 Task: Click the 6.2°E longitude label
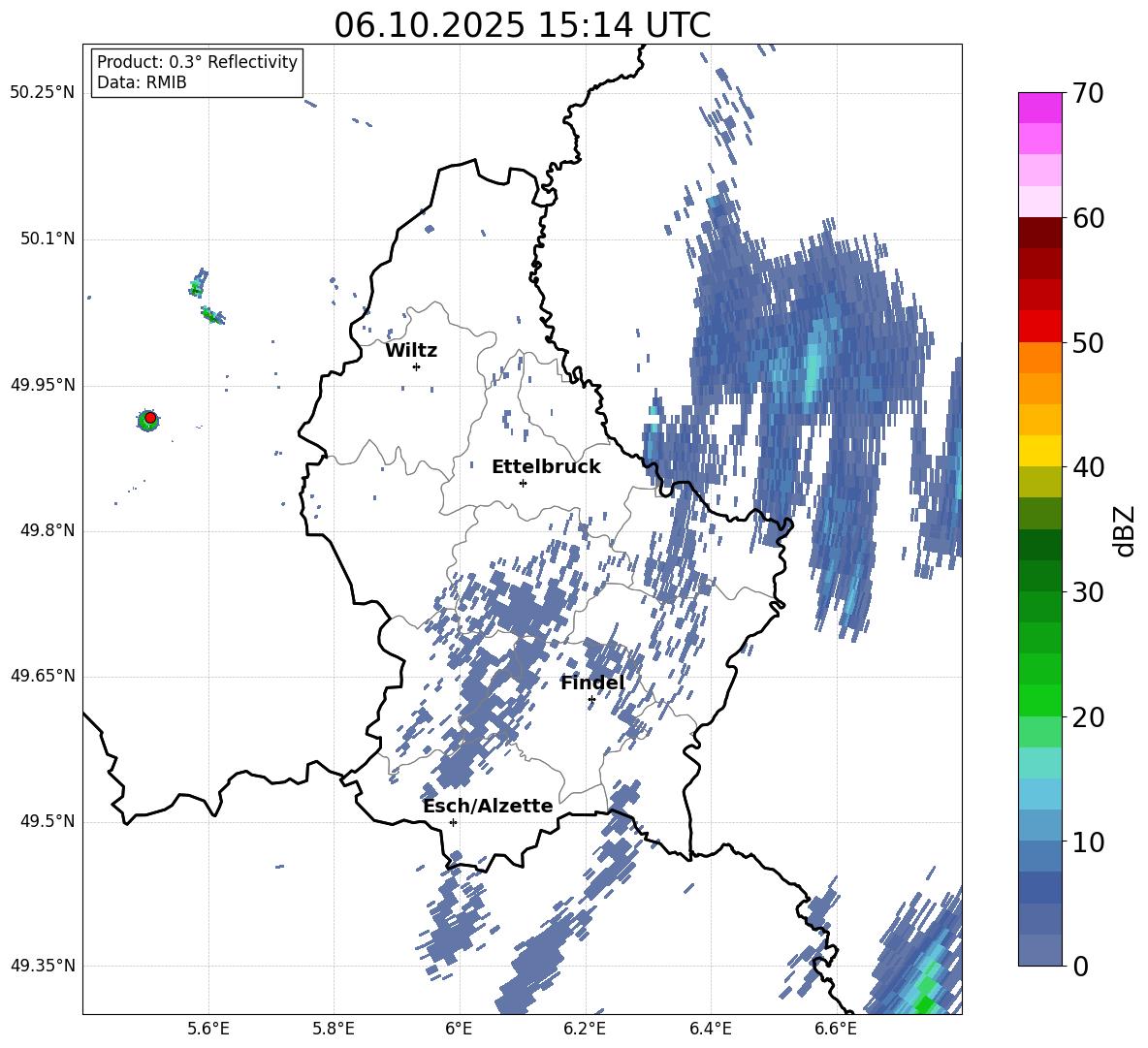[x=585, y=1029]
